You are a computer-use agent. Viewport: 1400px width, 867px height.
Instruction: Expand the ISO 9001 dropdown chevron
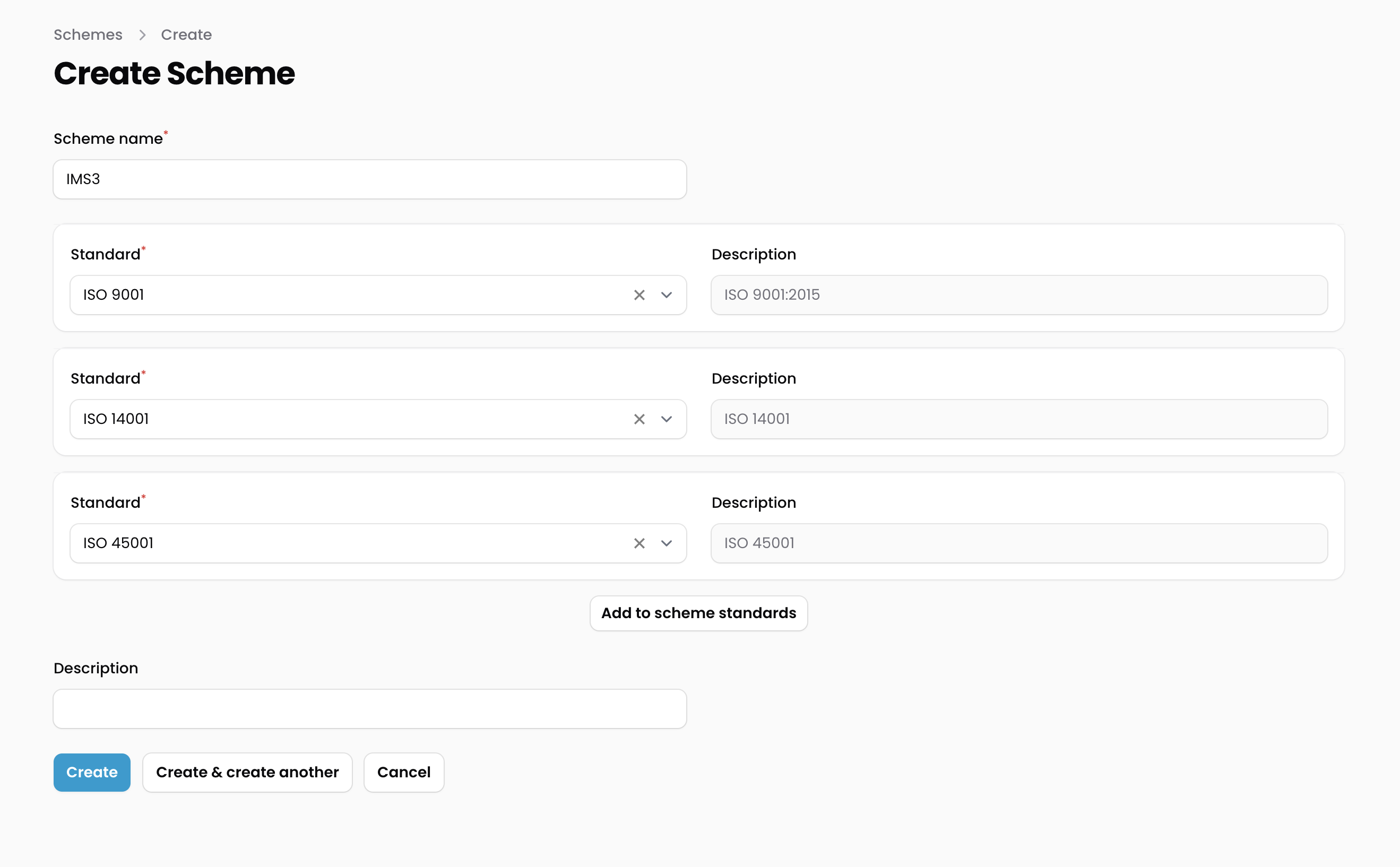666,294
